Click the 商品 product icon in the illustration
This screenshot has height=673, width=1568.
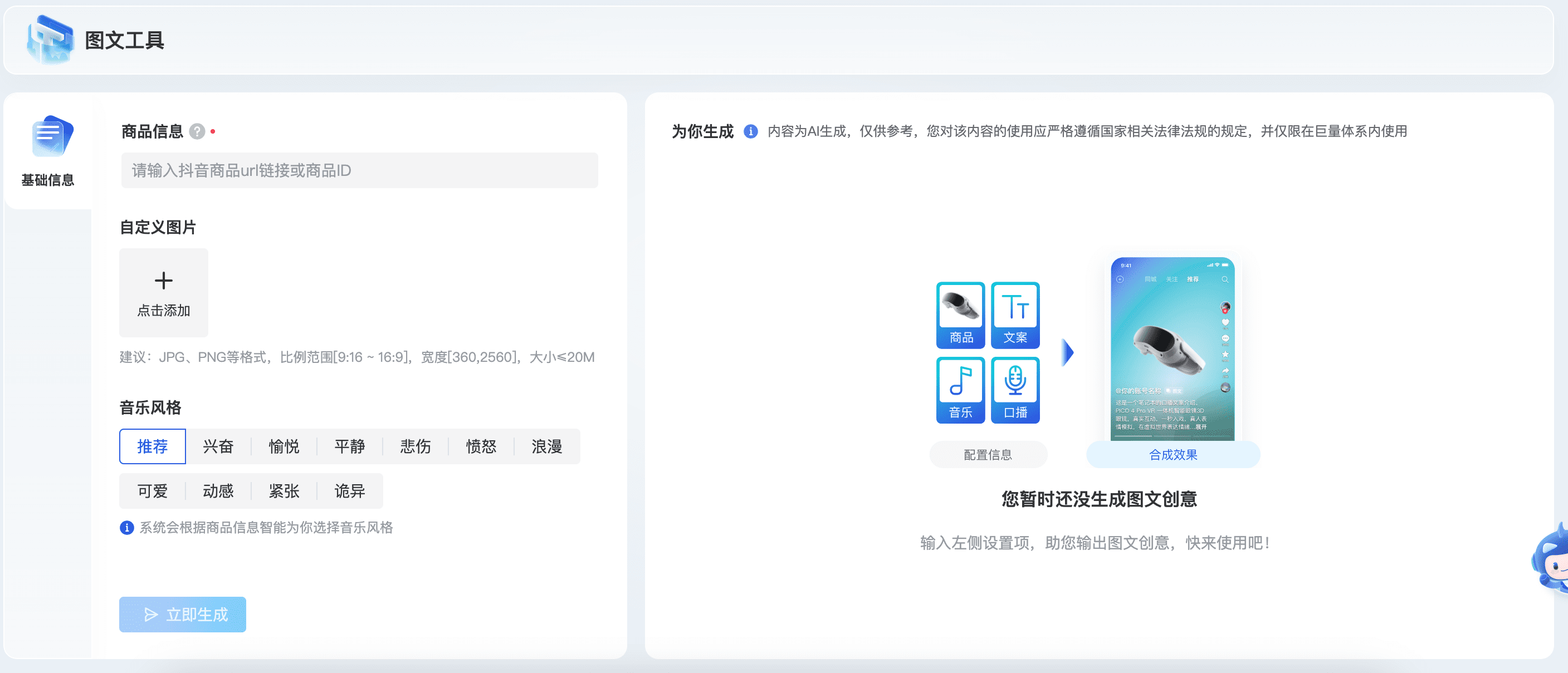tap(960, 315)
